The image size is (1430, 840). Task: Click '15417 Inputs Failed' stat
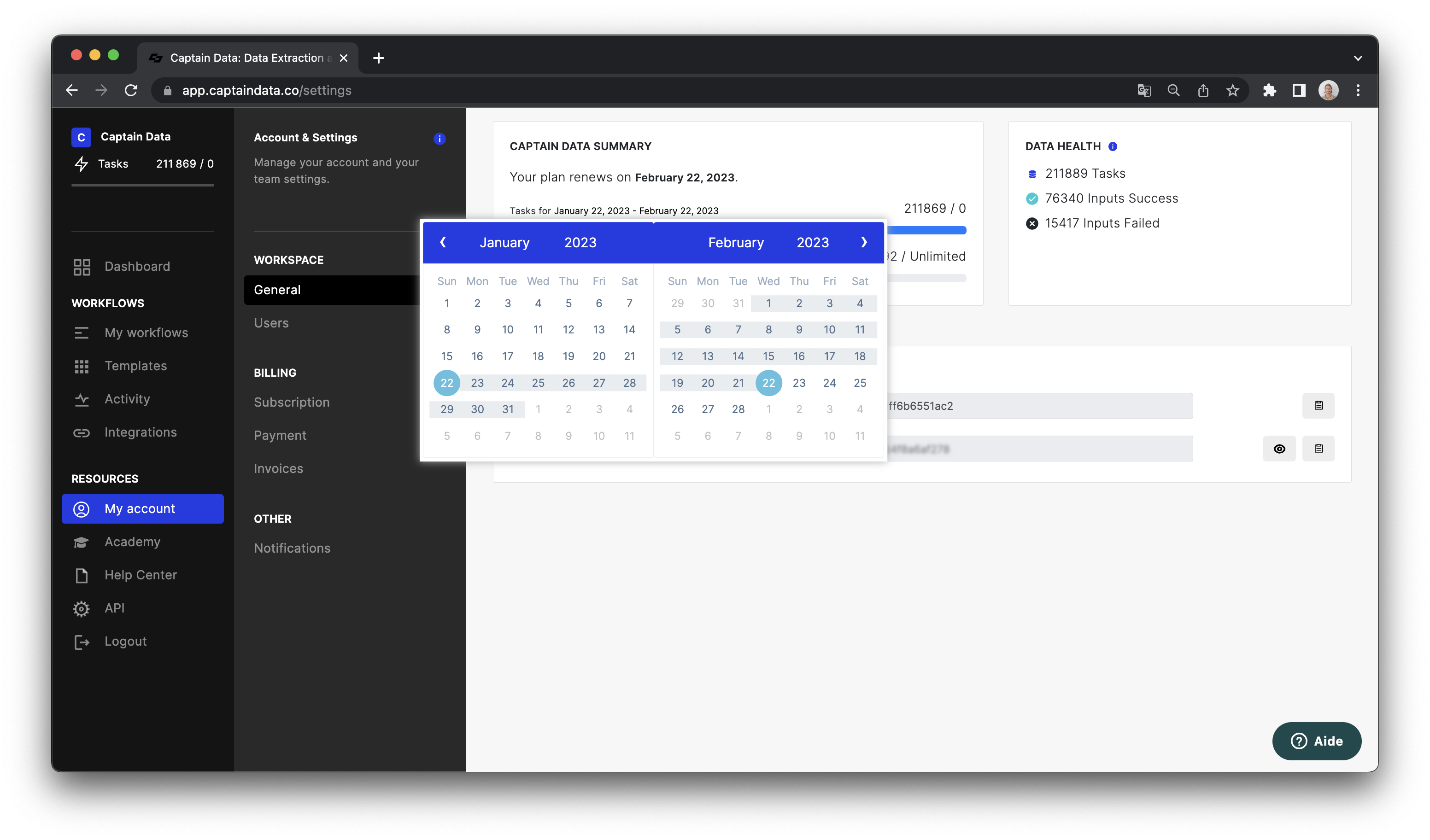click(x=1102, y=223)
